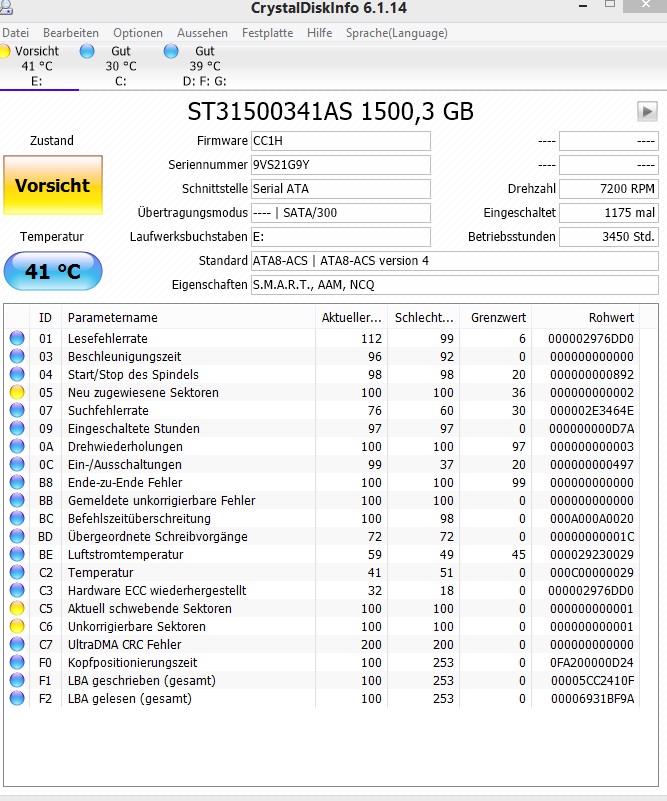Open the Aussehen menu
Image resolution: width=667 pixels, height=801 pixels.
click(x=202, y=33)
